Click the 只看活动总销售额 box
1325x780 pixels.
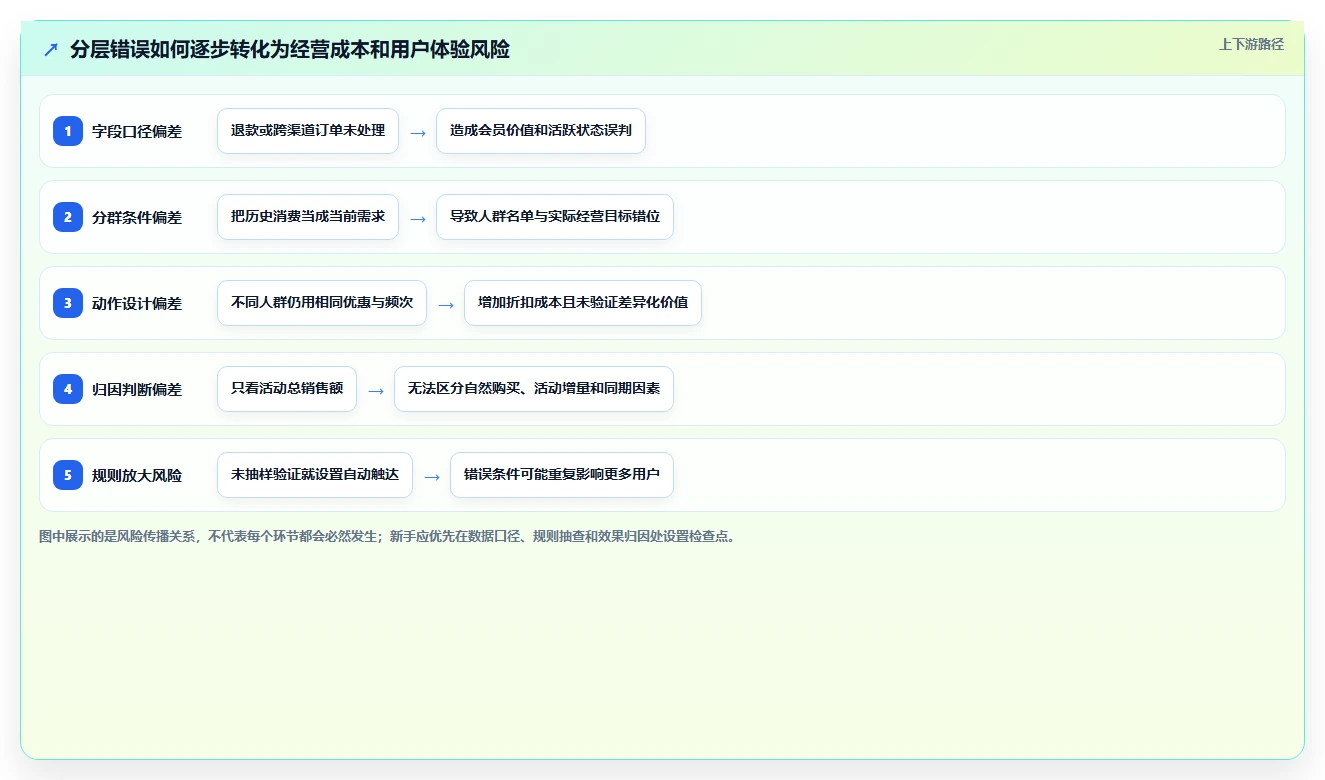tap(287, 389)
